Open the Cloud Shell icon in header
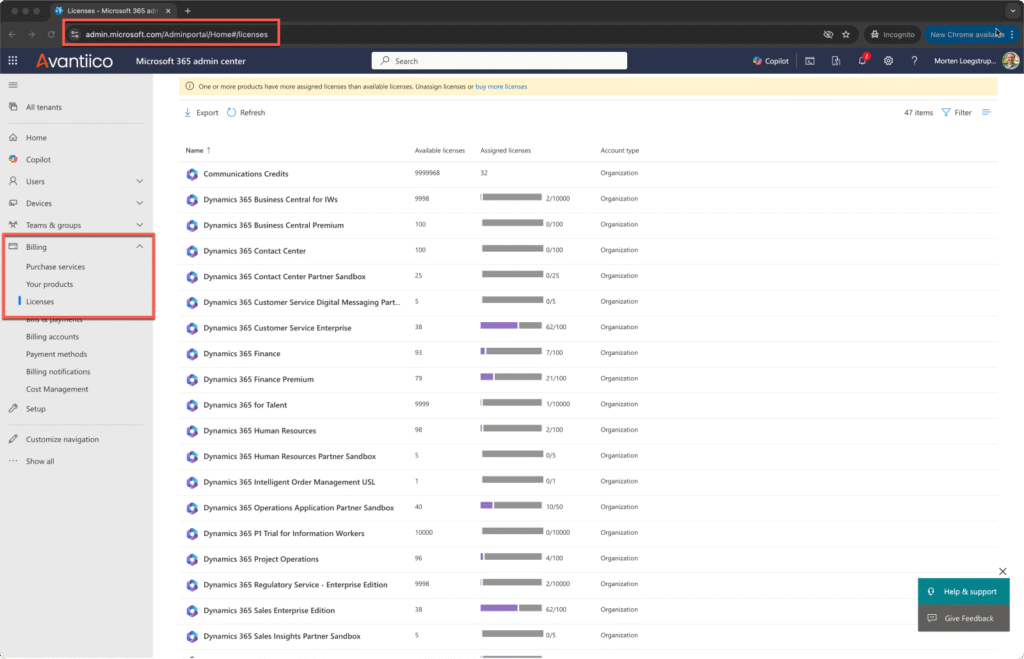Viewport: 1024px width, 659px height. (810, 61)
